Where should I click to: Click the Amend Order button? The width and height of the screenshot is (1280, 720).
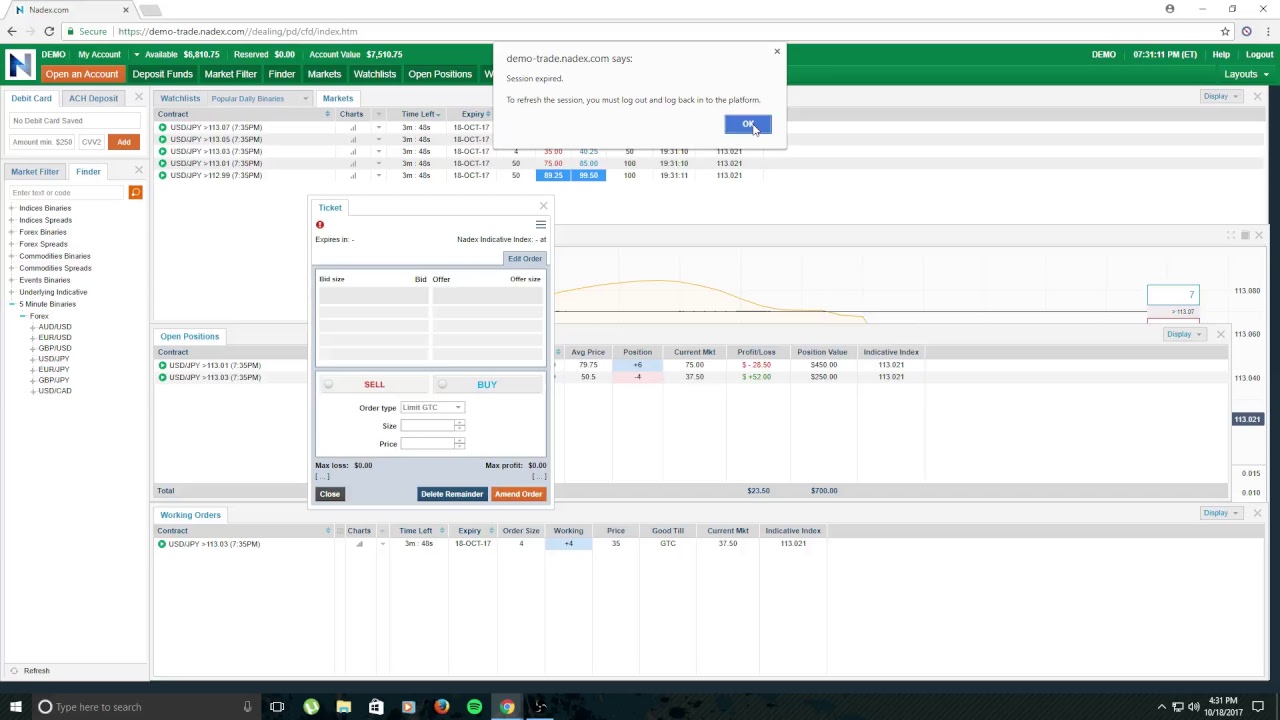(518, 494)
